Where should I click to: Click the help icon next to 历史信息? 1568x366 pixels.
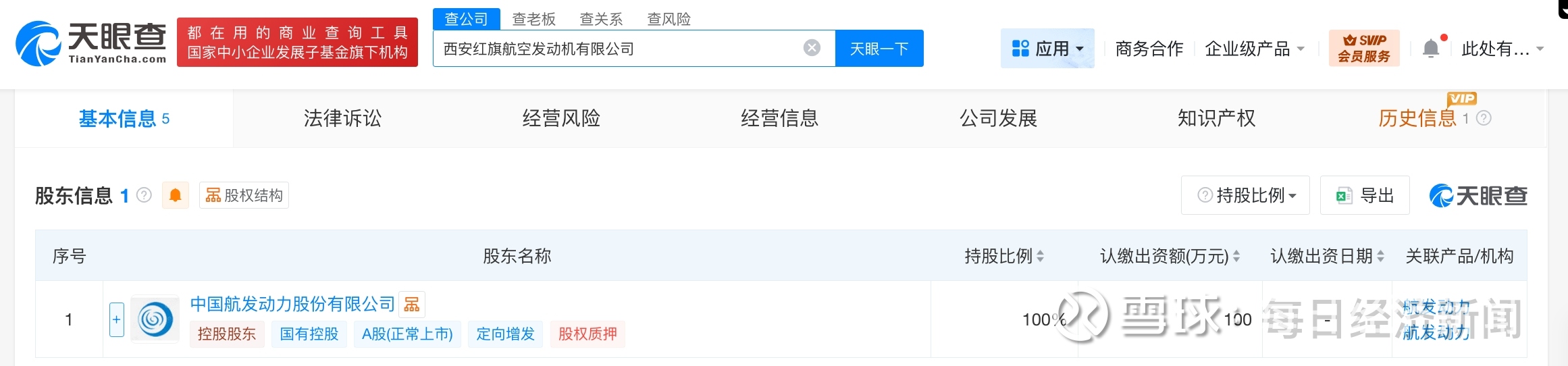(x=1484, y=118)
